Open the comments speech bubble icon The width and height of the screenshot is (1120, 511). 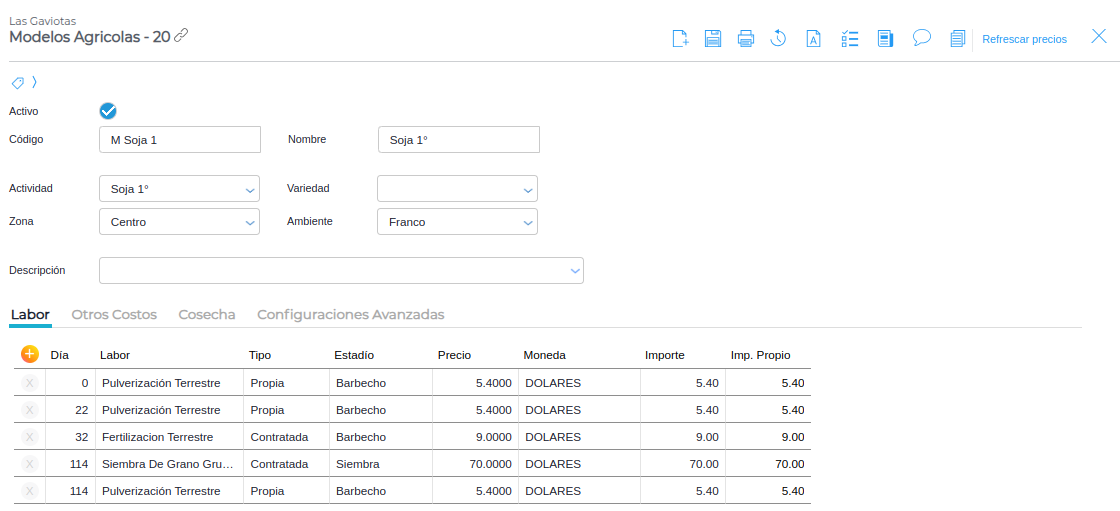click(922, 39)
